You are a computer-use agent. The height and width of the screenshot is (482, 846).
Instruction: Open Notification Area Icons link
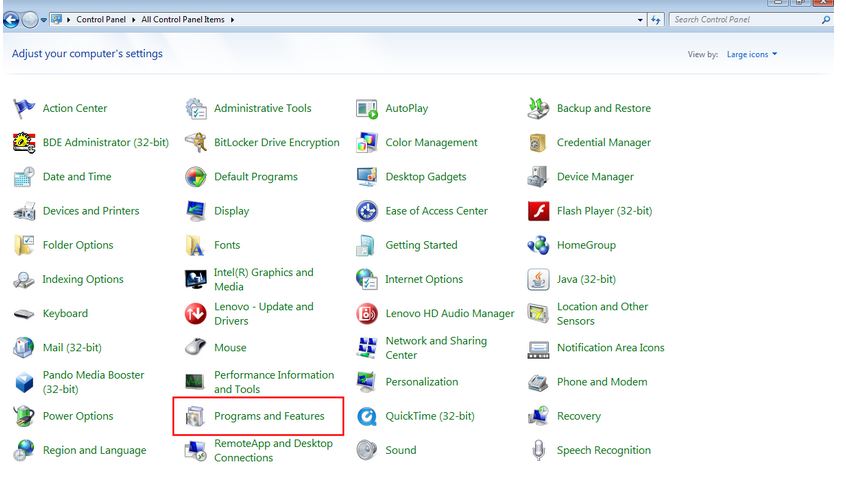coord(610,348)
